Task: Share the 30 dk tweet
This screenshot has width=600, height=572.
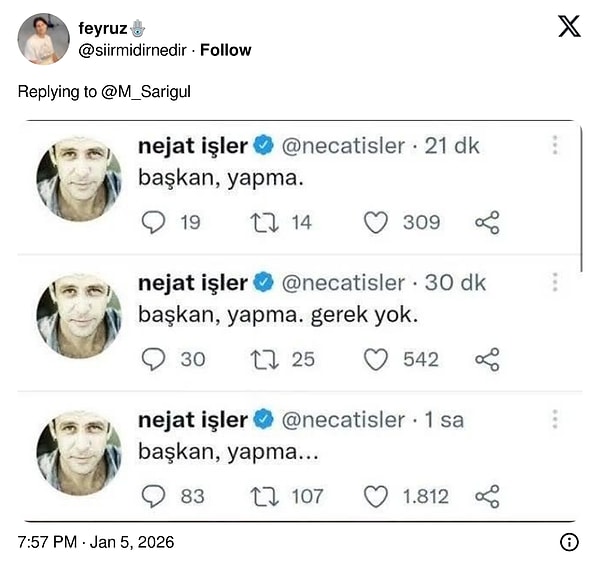Action: [x=487, y=359]
